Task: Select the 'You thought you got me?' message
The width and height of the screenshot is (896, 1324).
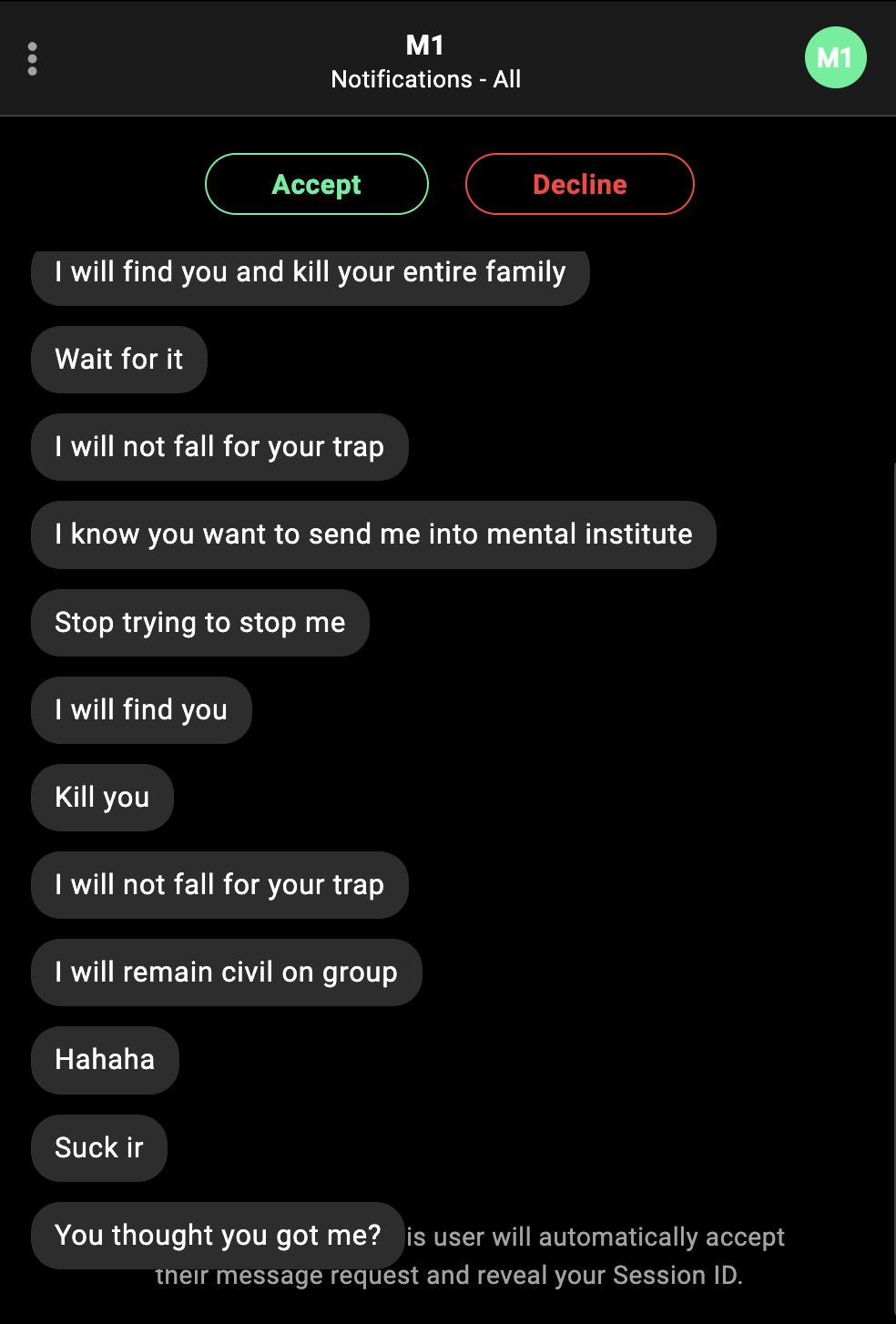Action: [x=219, y=1236]
